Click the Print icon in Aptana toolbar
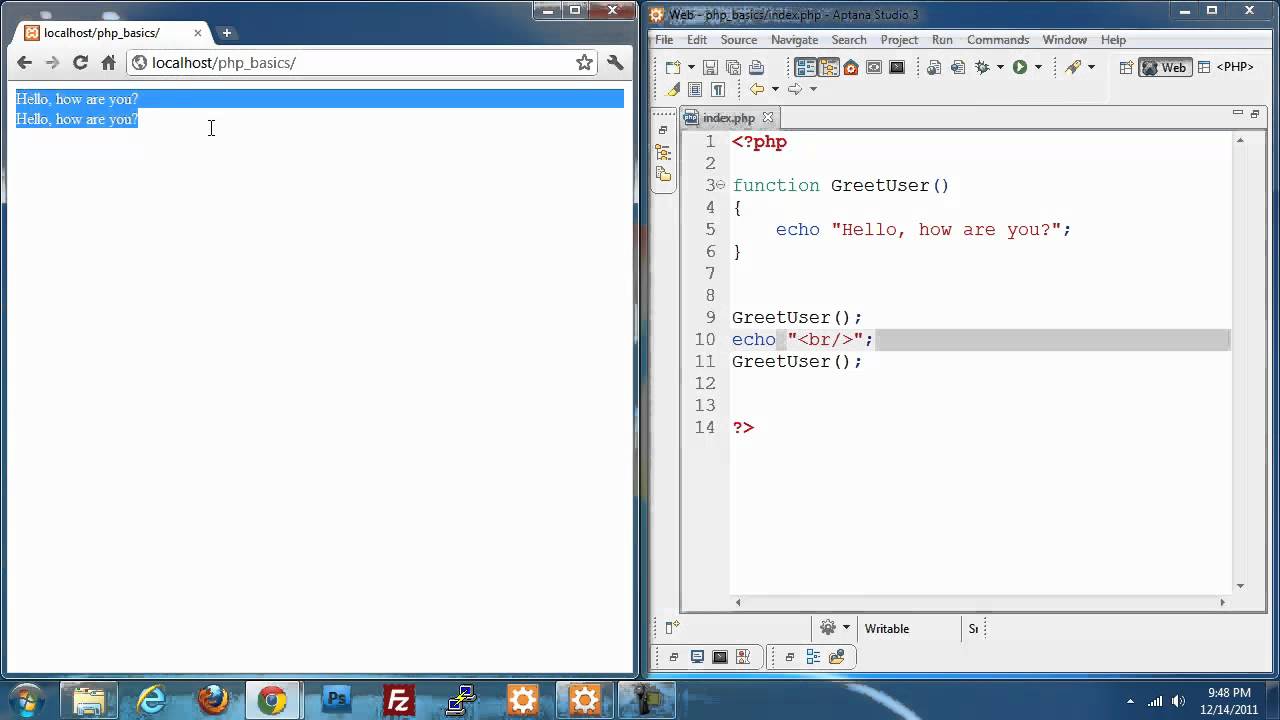Image resolution: width=1280 pixels, height=720 pixels. tap(756, 68)
